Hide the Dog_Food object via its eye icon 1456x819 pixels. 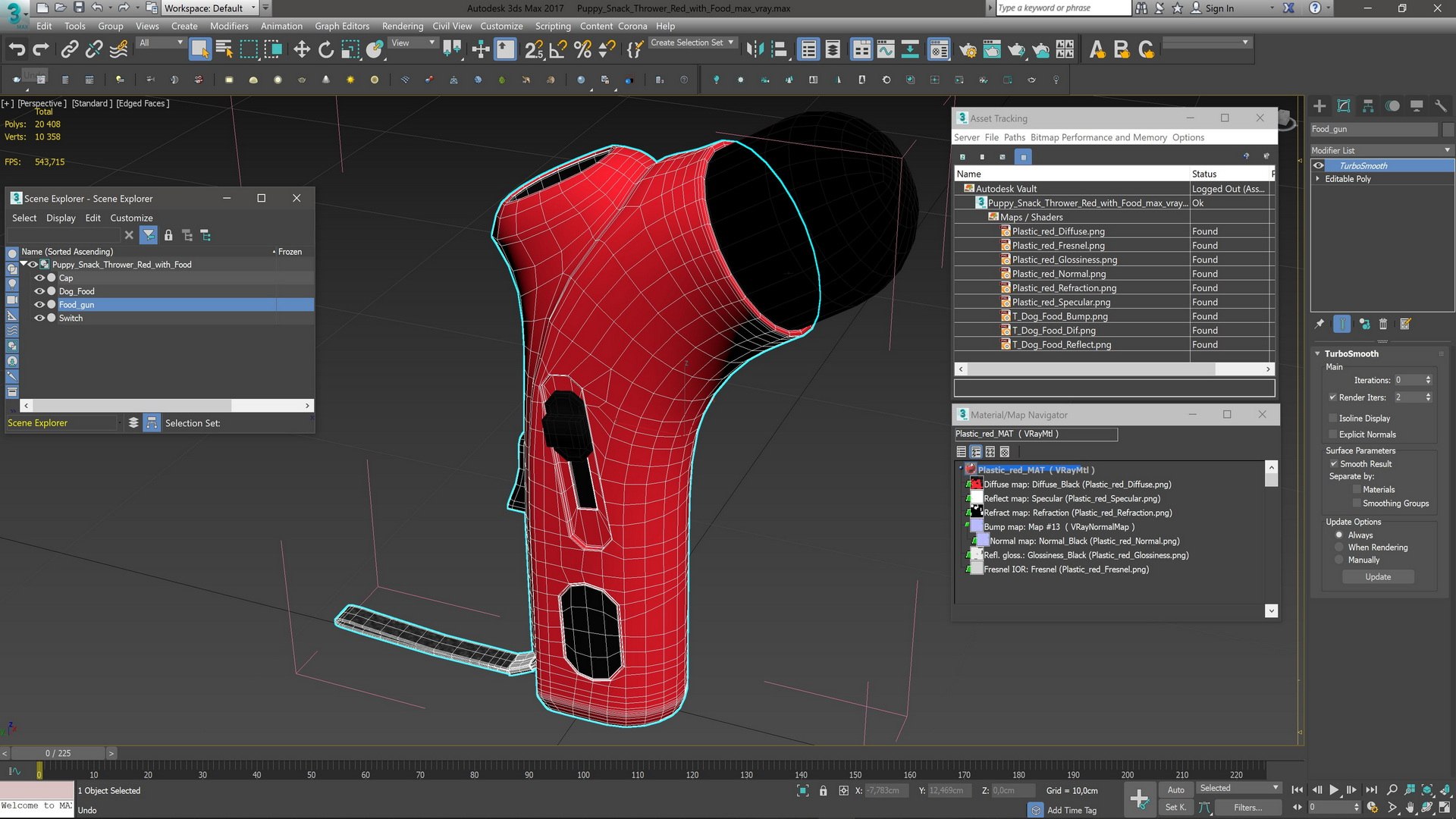click(39, 291)
